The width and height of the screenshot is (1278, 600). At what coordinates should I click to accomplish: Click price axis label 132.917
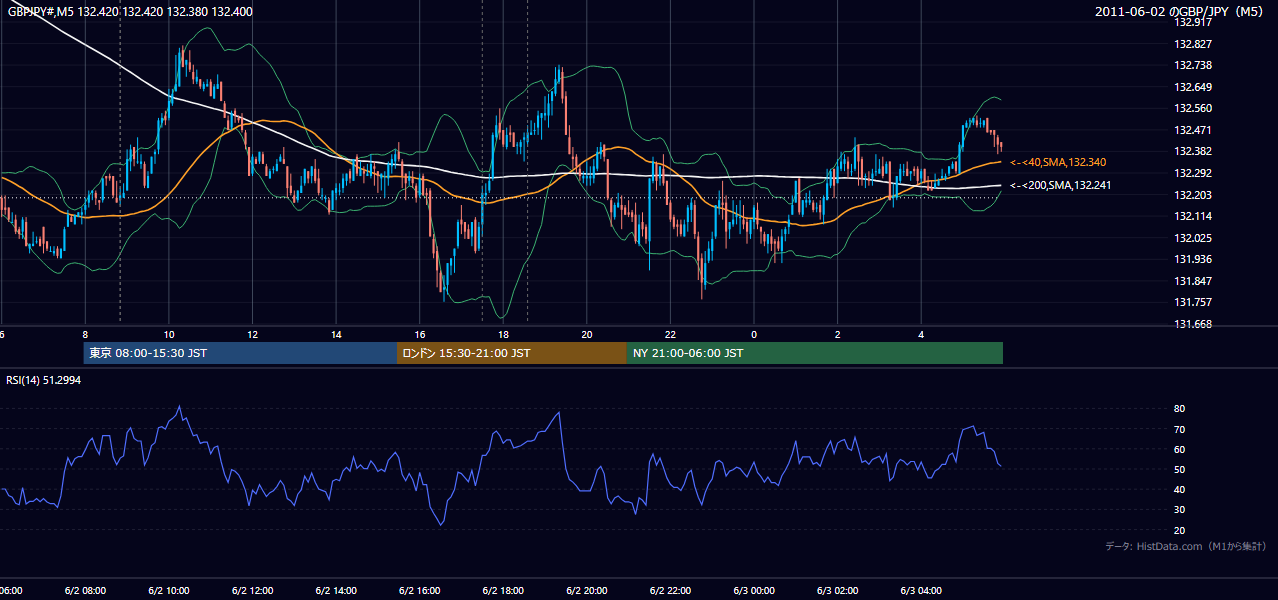click(x=1192, y=22)
